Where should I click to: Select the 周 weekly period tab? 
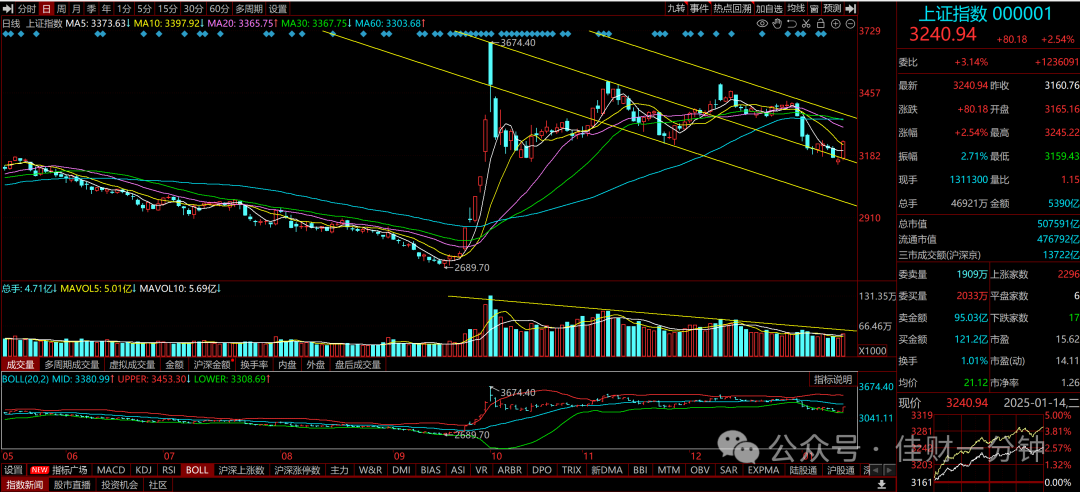pos(61,9)
